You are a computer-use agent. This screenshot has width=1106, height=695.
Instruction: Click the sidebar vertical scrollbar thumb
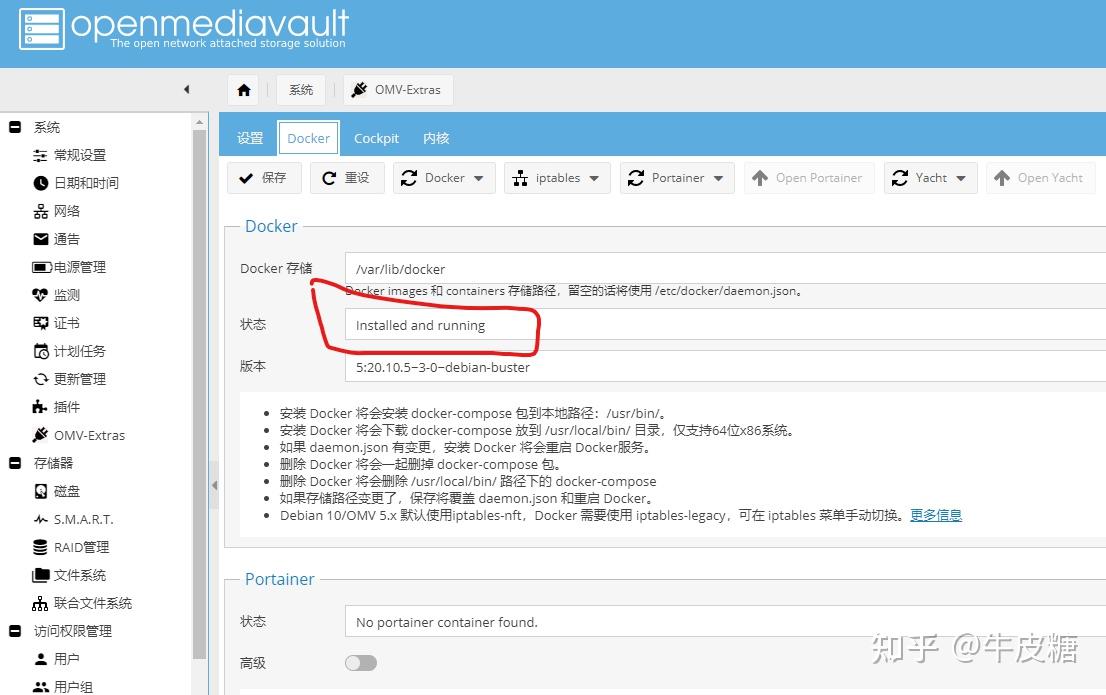(x=200, y=394)
